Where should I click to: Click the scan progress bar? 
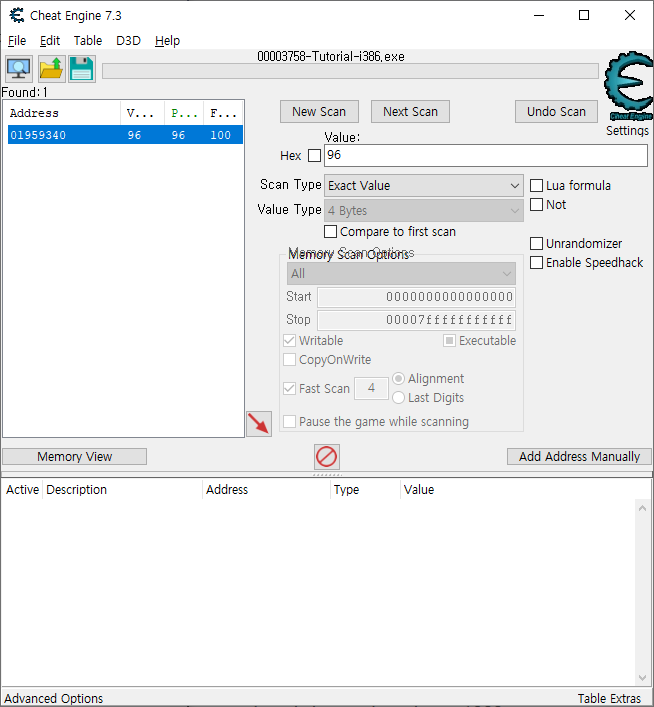point(350,71)
